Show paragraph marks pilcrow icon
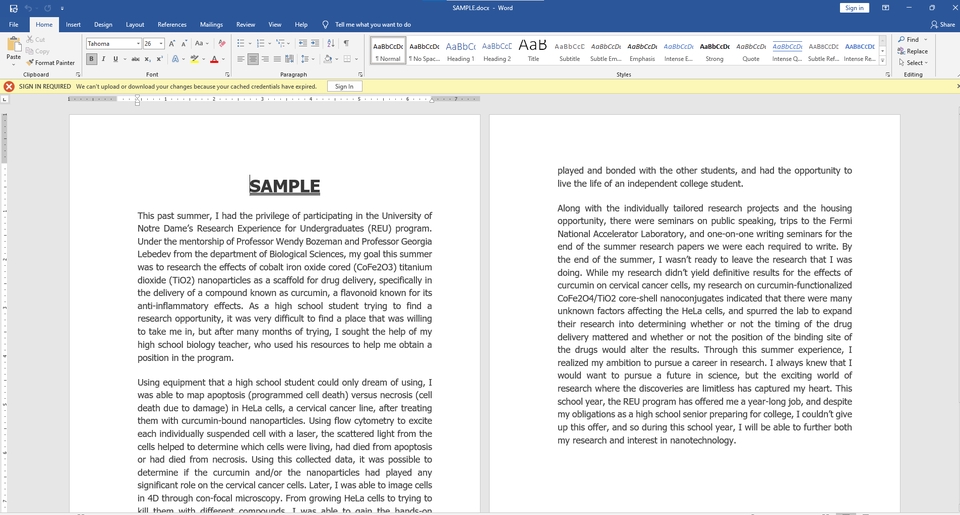Screen dimensions: 960x515 (347, 43)
